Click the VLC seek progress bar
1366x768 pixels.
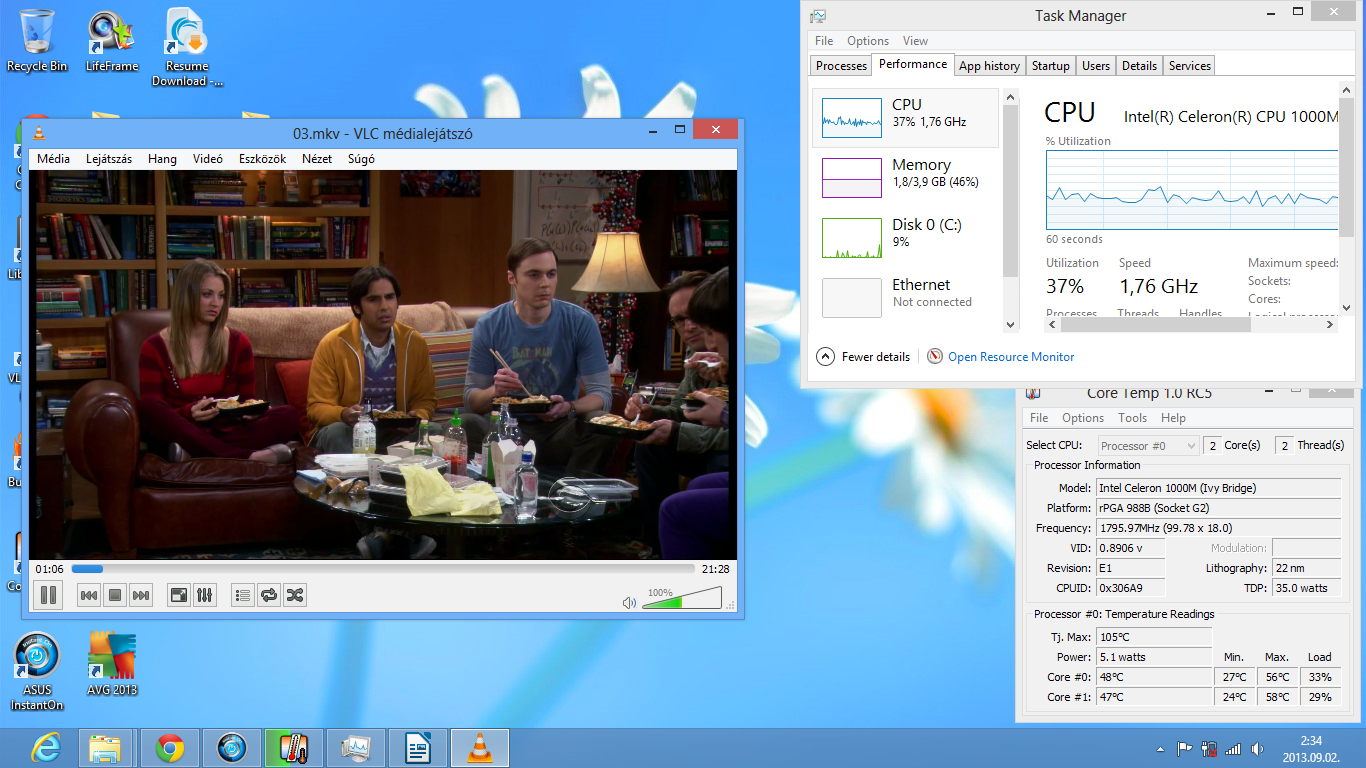[383, 569]
